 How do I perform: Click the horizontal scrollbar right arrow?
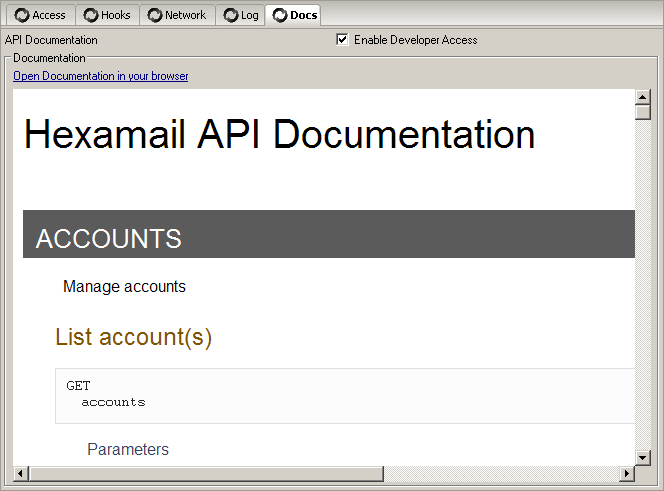tap(626, 473)
